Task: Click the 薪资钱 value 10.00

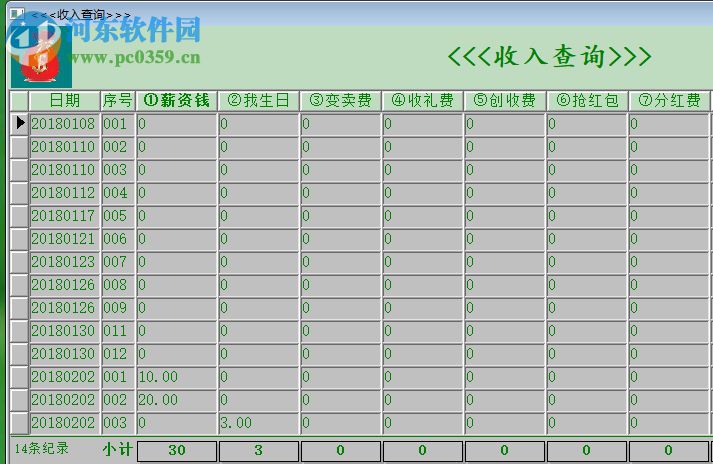Action: tap(176, 377)
